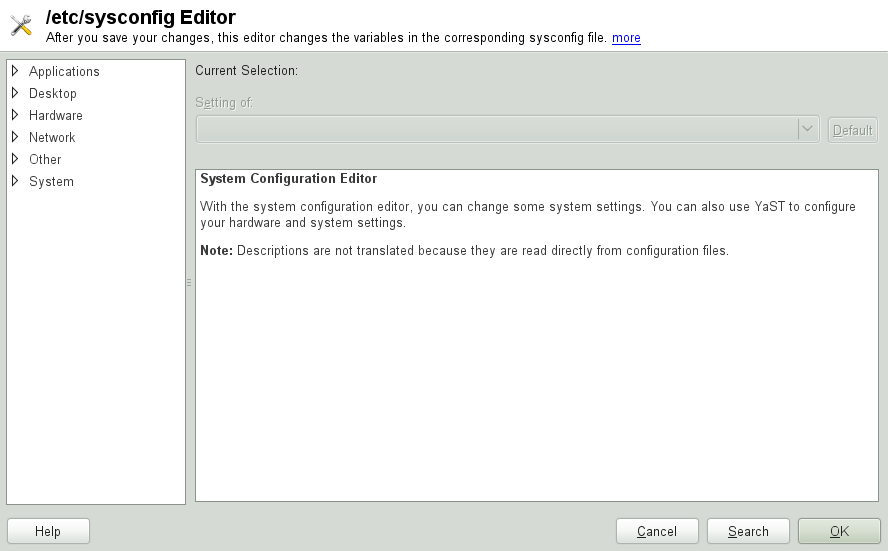Select the Other category label
The image size is (888, 551).
(45, 160)
